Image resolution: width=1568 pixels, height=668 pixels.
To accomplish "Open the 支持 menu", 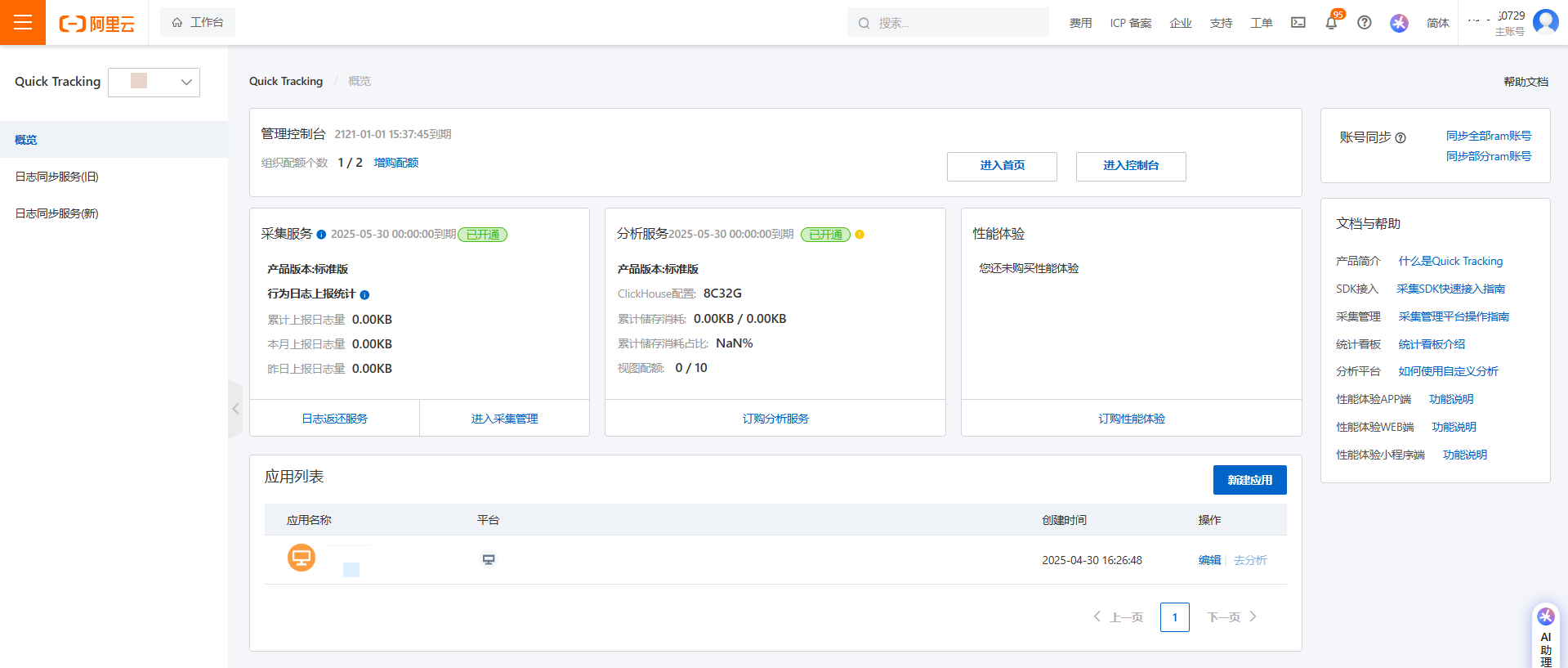I will coord(1221,23).
